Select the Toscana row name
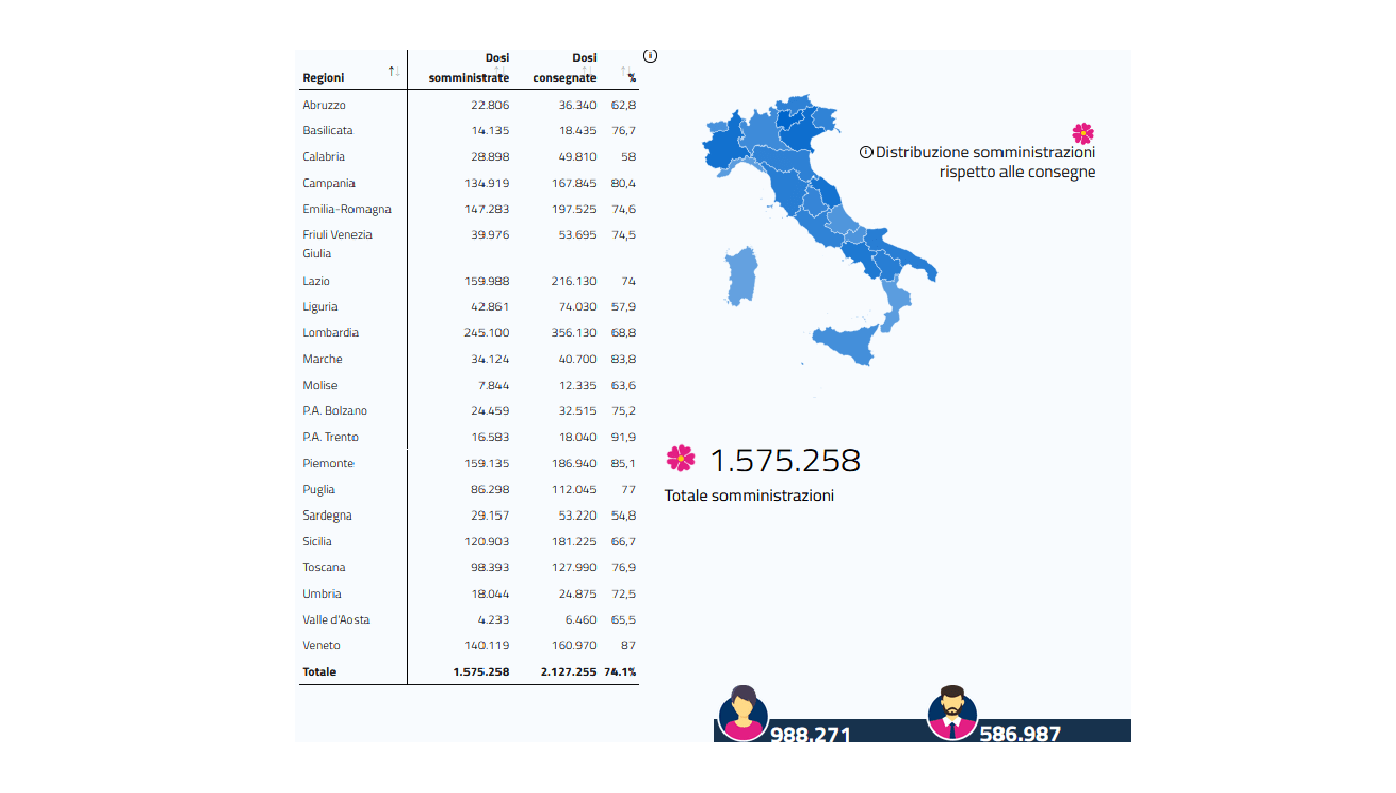Image resolution: width=1396 pixels, height=793 pixels. click(324, 567)
